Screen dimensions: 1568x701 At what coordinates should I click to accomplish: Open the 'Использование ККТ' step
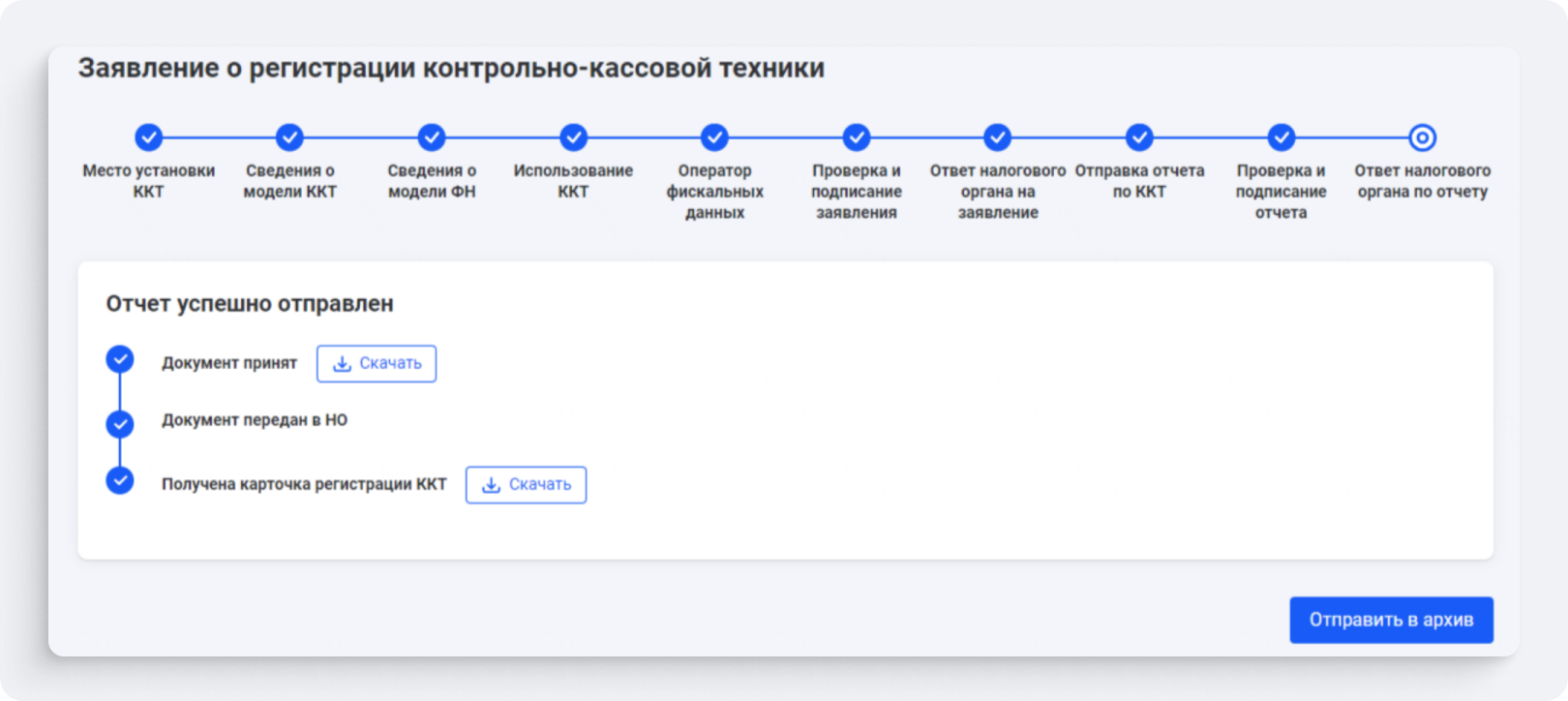[573, 137]
